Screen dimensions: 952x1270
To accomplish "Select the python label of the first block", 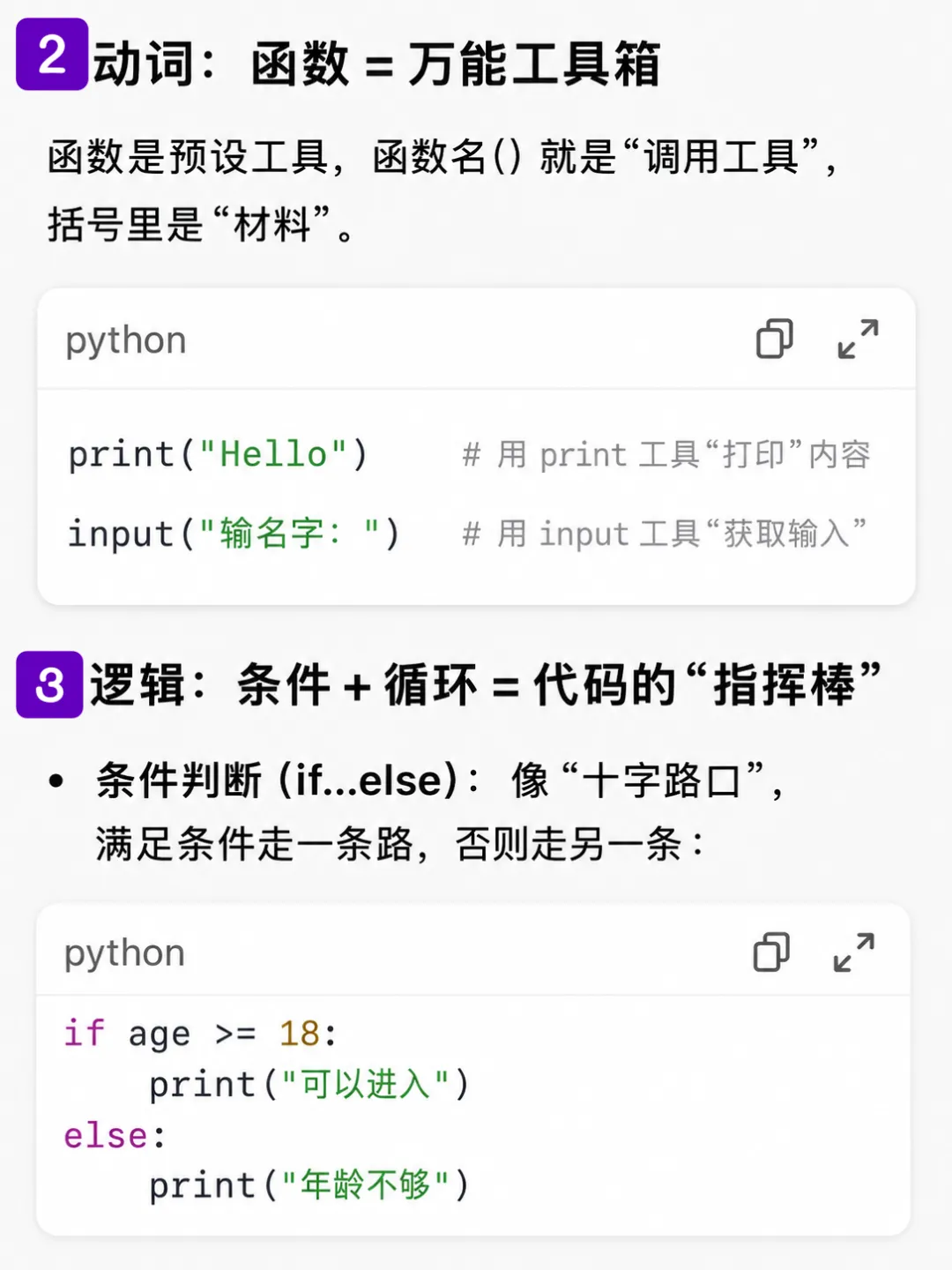I will pyautogui.click(x=126, y=340).
